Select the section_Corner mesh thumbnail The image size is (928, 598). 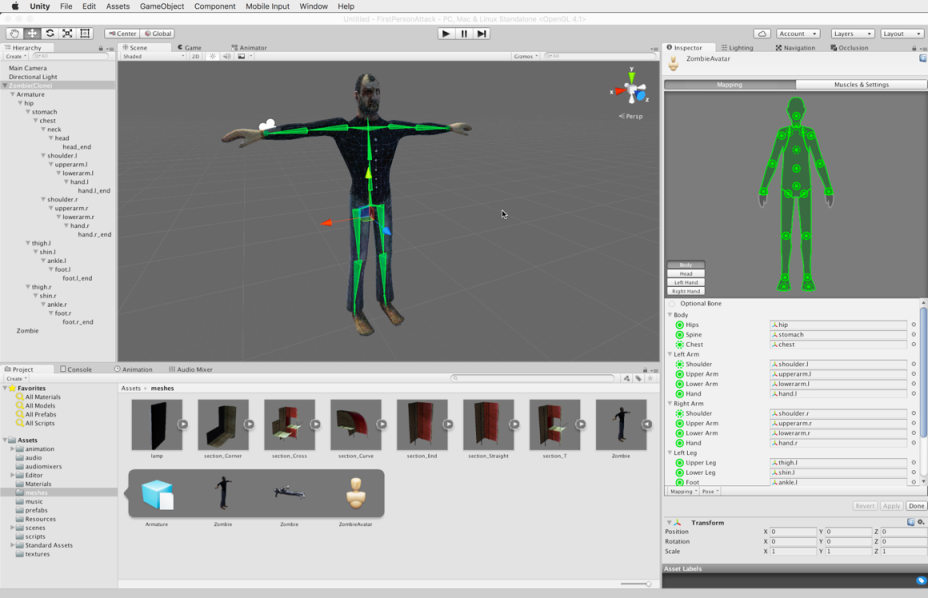tap(223, 425)
